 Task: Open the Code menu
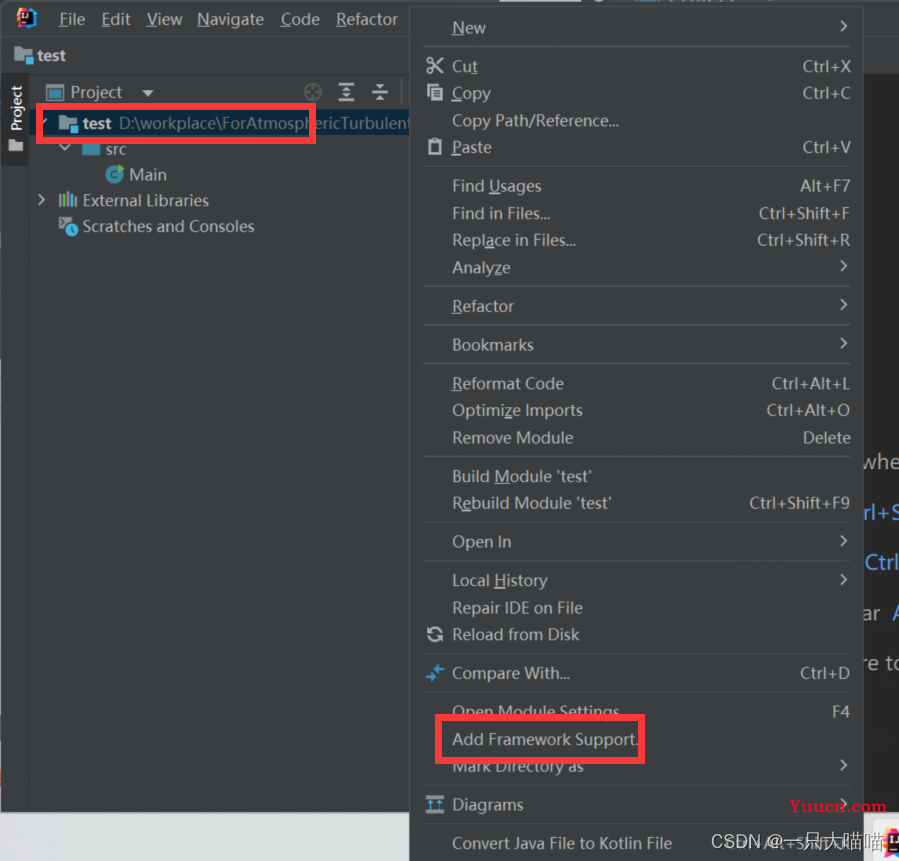tap(300, 19)
